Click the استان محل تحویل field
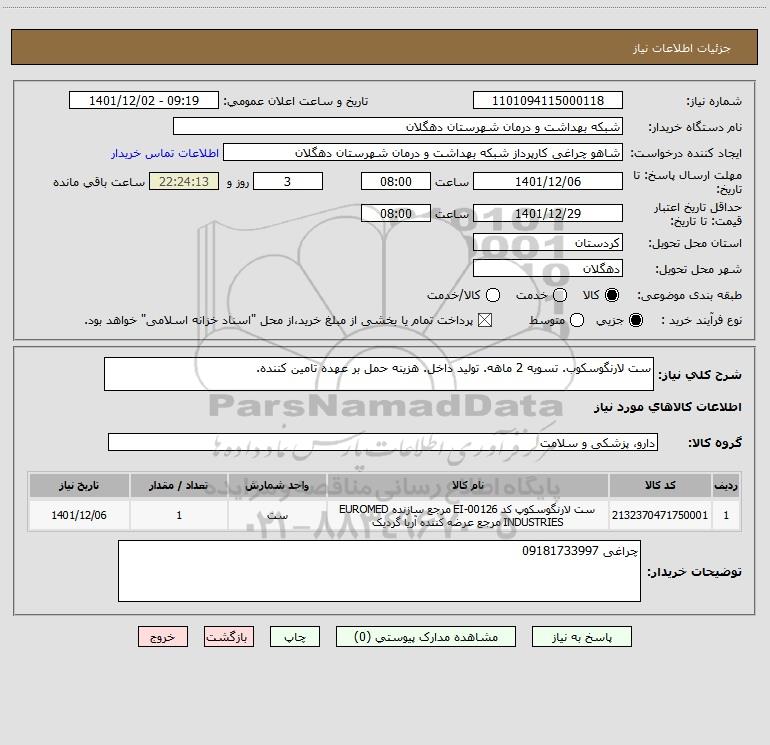The width and height of the screenshot is (770, 745). (548, 243)
